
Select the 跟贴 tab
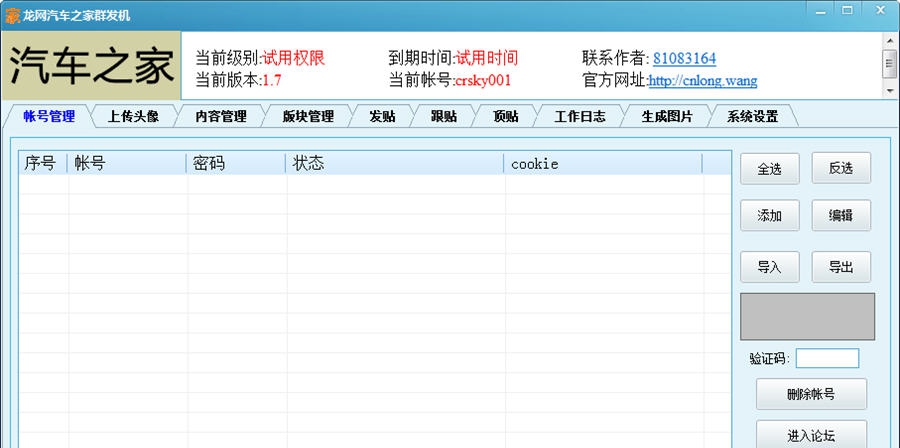tap(444, 116)
